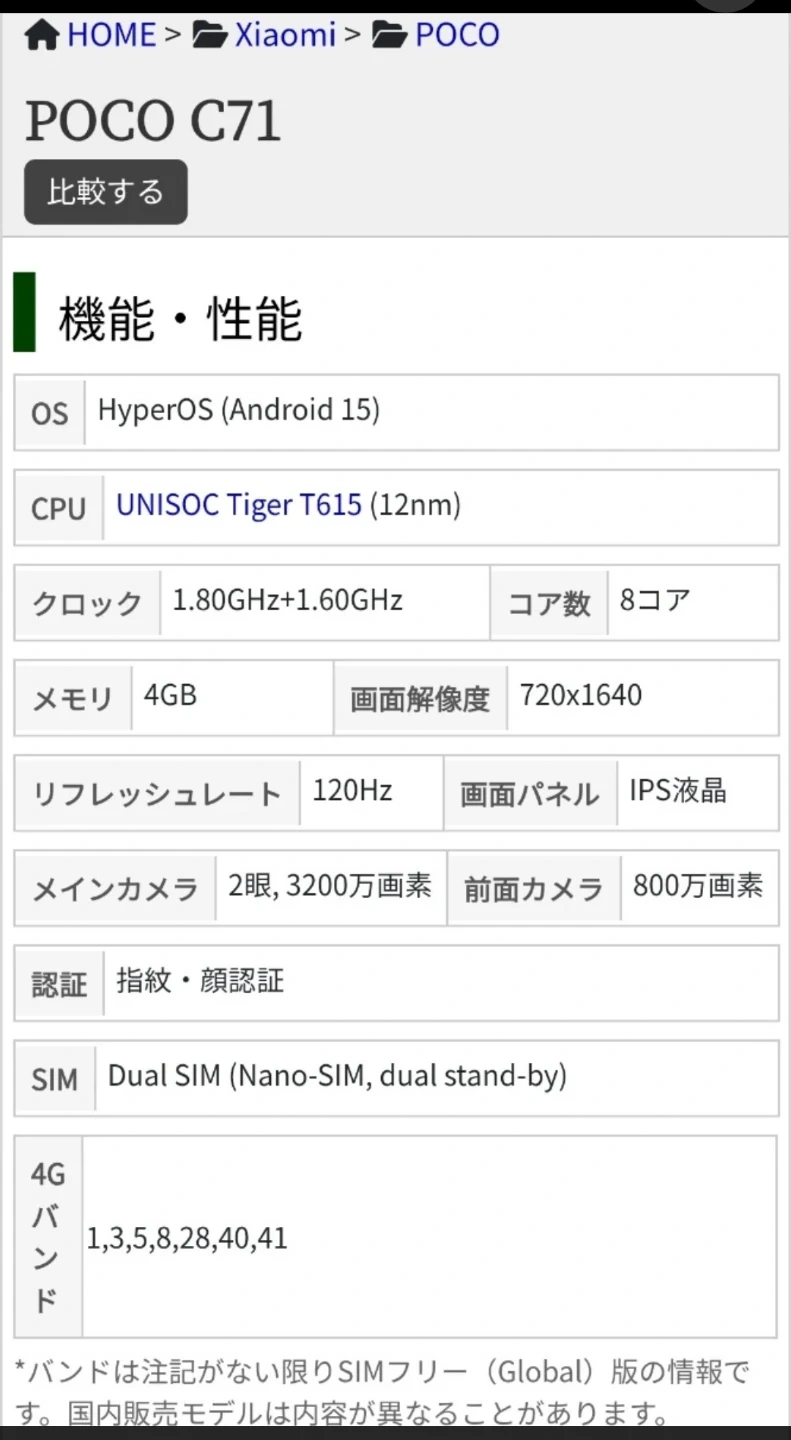Go to the Xiaomi breadcrumb link

pyautogui.click(x=285, y=36)
